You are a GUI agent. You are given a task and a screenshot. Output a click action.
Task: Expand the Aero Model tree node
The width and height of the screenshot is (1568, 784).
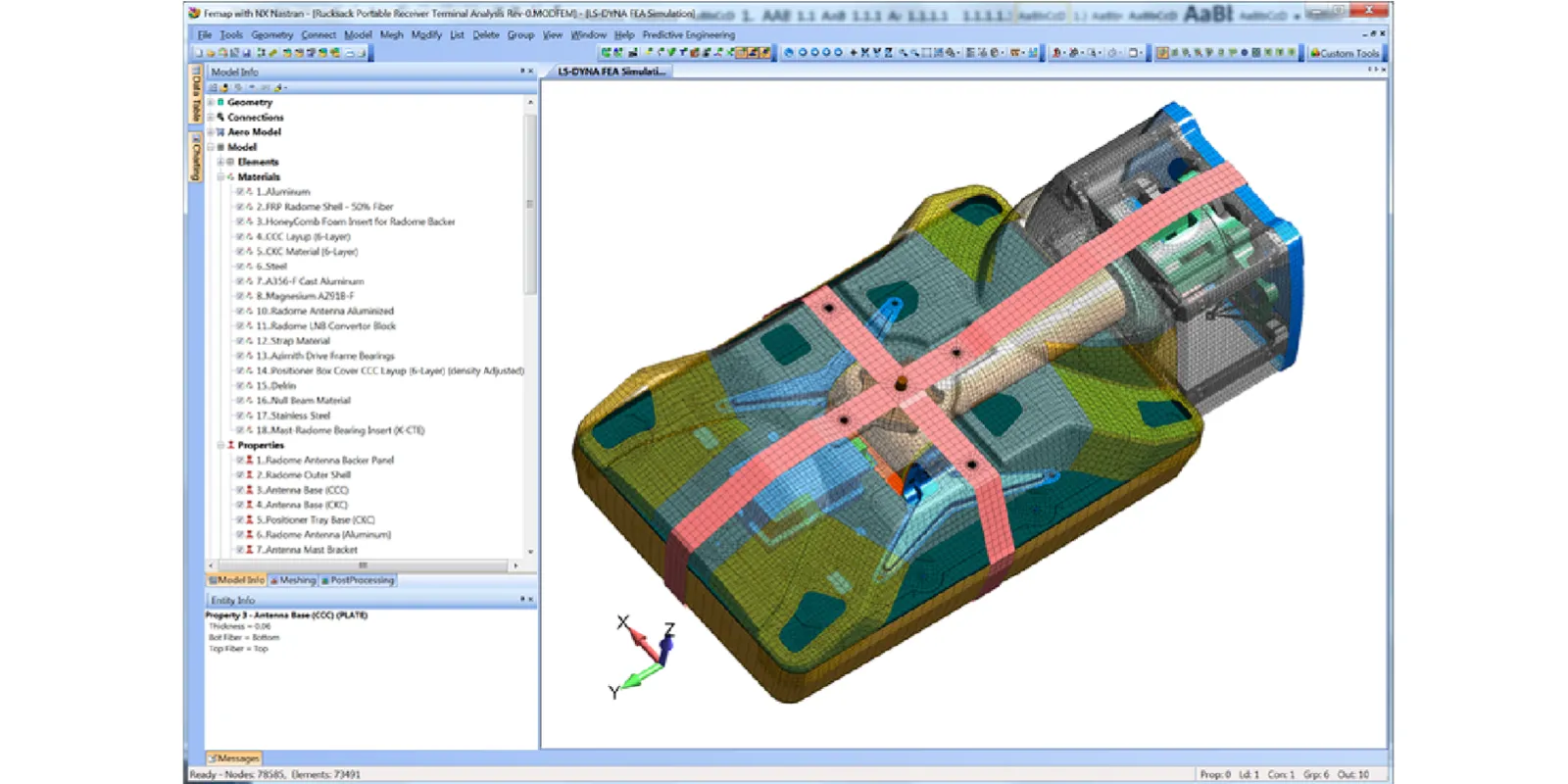[x=210, y=131]
